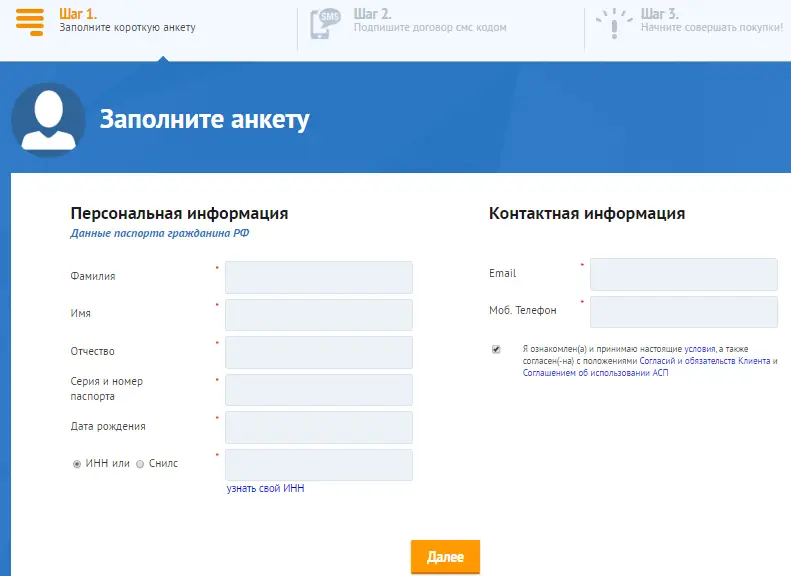Click the 'Контактная информация' heading
Image resolution: width=791 pixels, height=576 pixels.
(x=587, y=213)
